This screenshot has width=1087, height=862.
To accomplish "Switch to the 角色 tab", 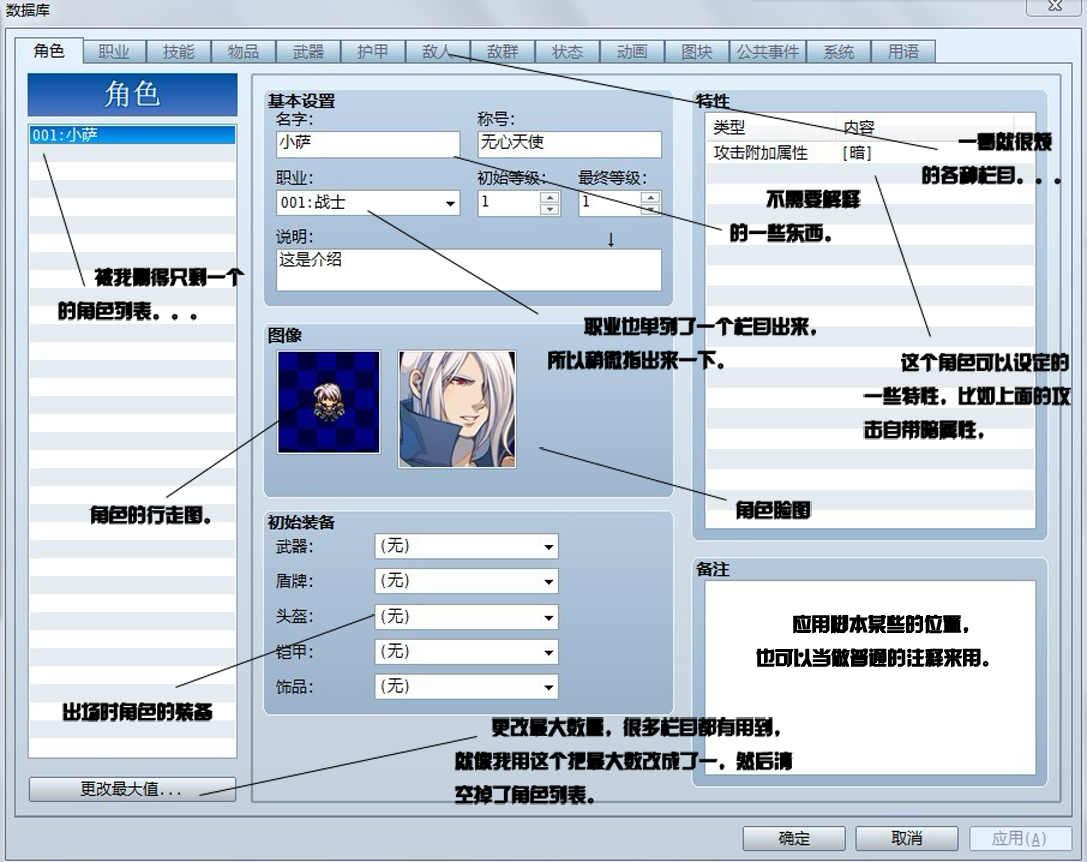I will click(49, 51).
